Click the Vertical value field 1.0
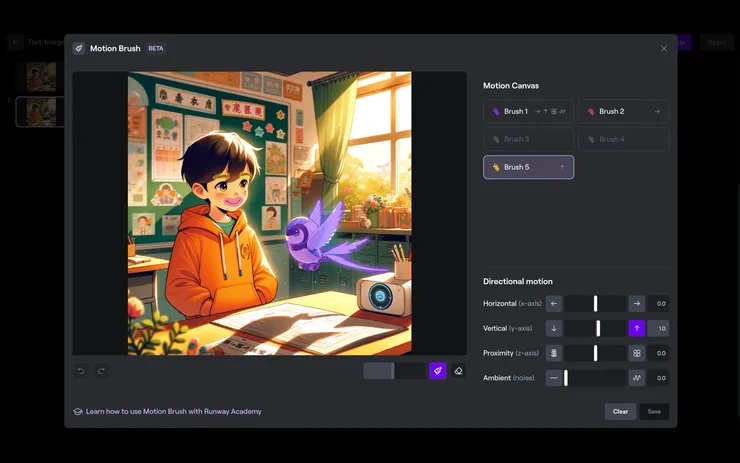Image resolution: width=740 pixels, height=463 pixels. coord(658,328)
